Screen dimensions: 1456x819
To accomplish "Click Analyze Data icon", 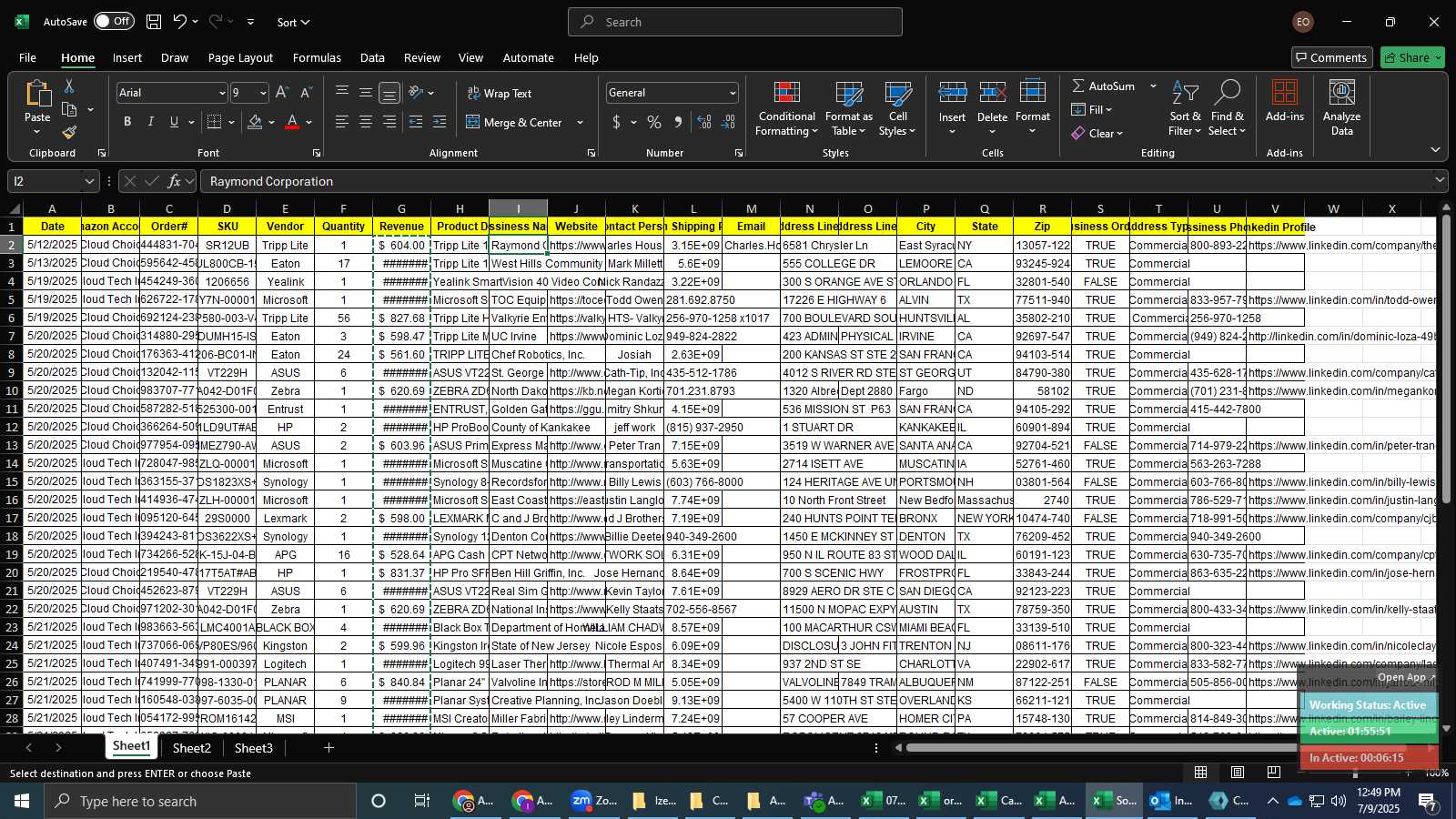I will (1342, 107).
